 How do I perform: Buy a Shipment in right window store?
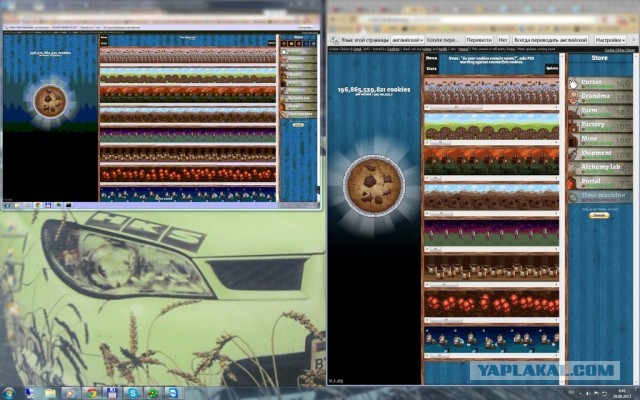(x=600, y=154)
